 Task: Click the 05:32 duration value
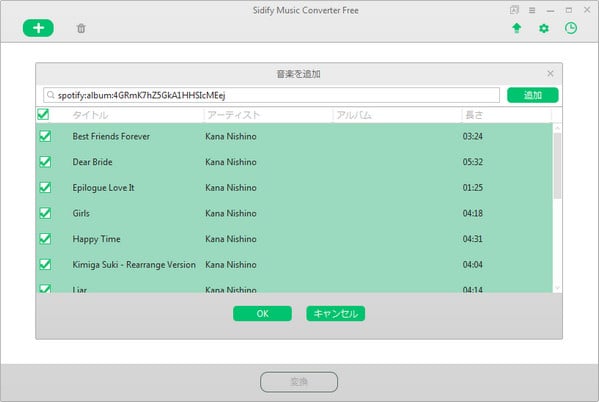tap(473, 162)
